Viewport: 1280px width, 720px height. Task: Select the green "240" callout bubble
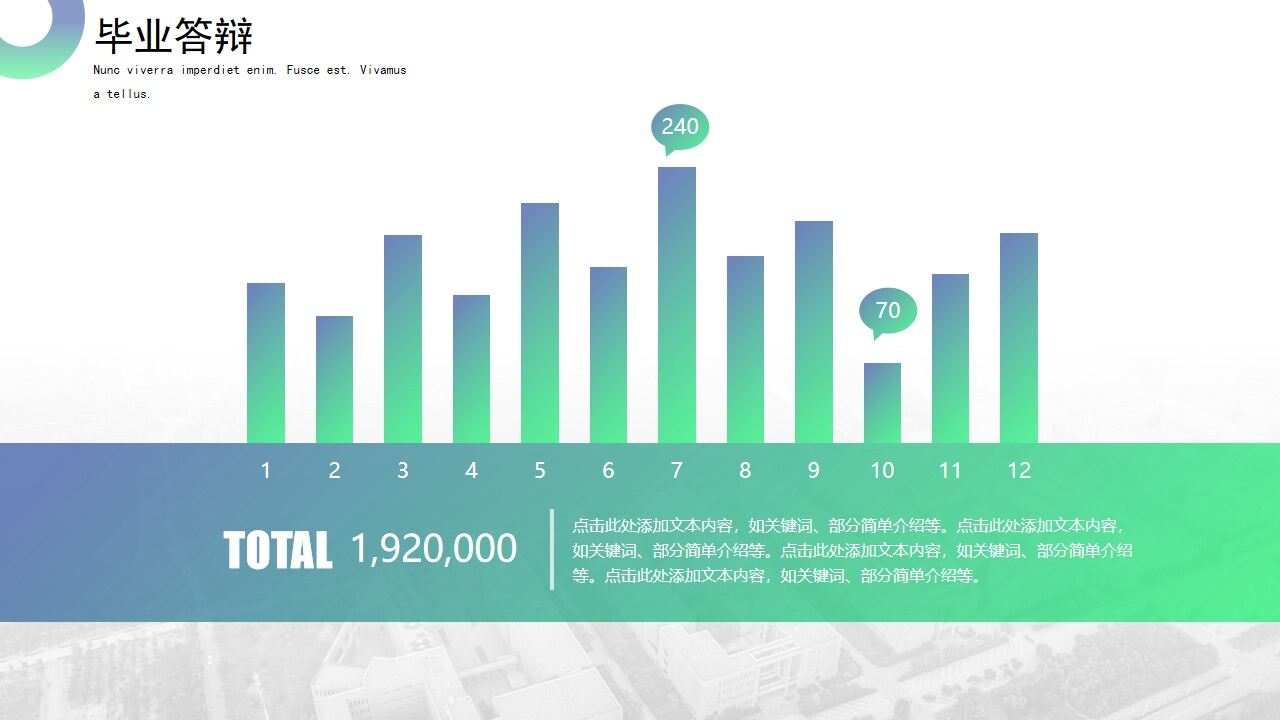[678, 127]
